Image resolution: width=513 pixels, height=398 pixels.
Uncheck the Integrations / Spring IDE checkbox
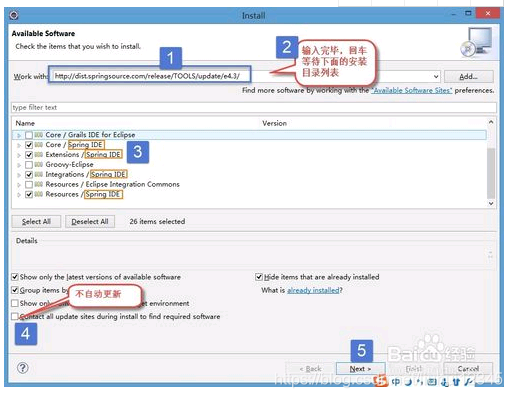tap(29, 175)
